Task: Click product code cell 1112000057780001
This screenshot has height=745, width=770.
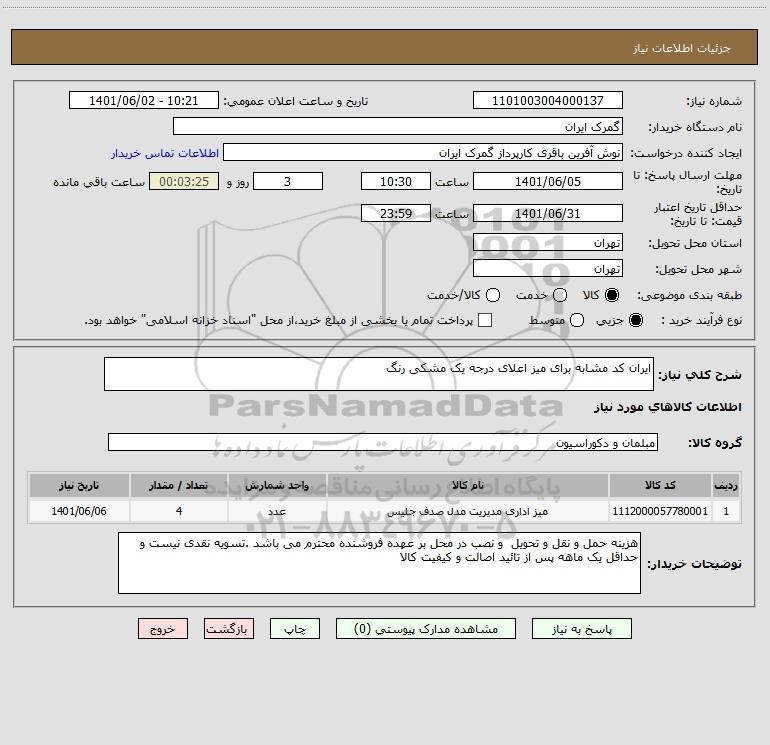Action: (x=660, y=511)
